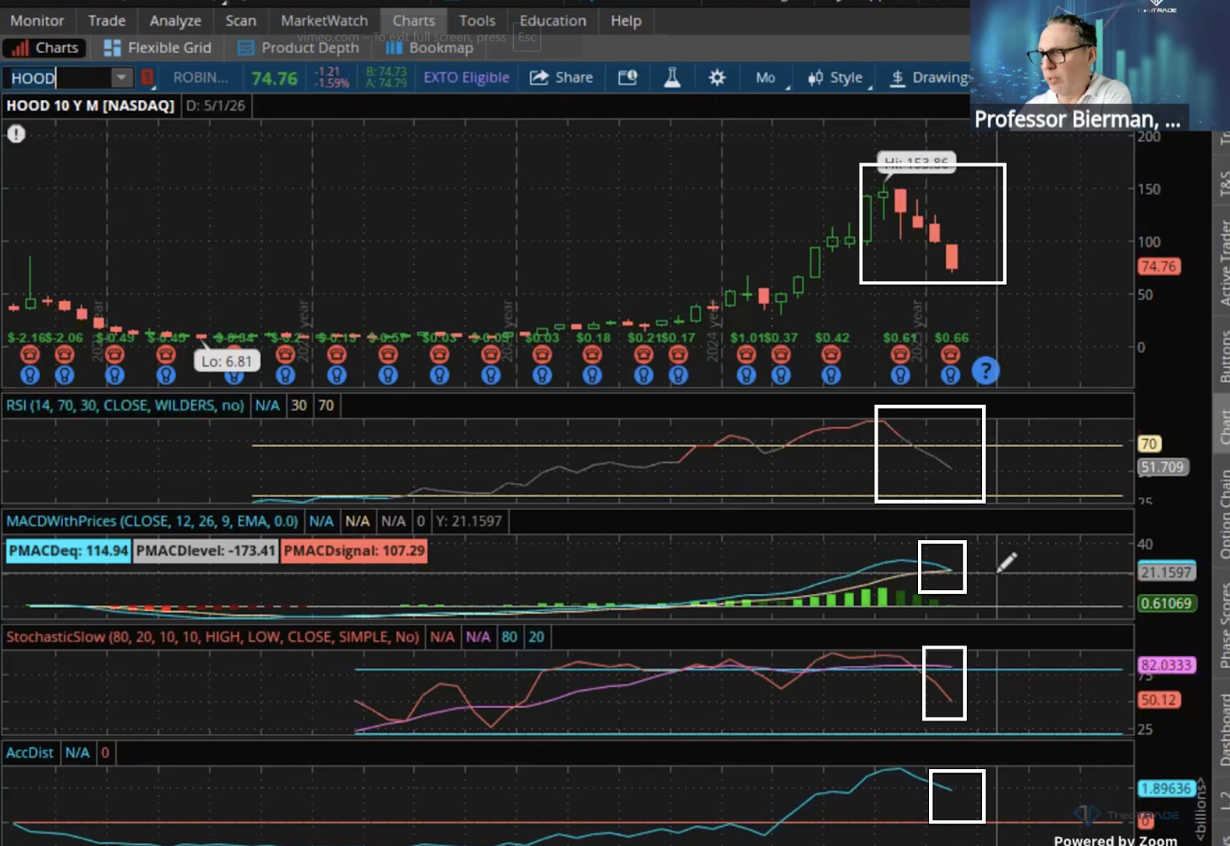Open the Mo timeframe dropdown

click(765, 77)
